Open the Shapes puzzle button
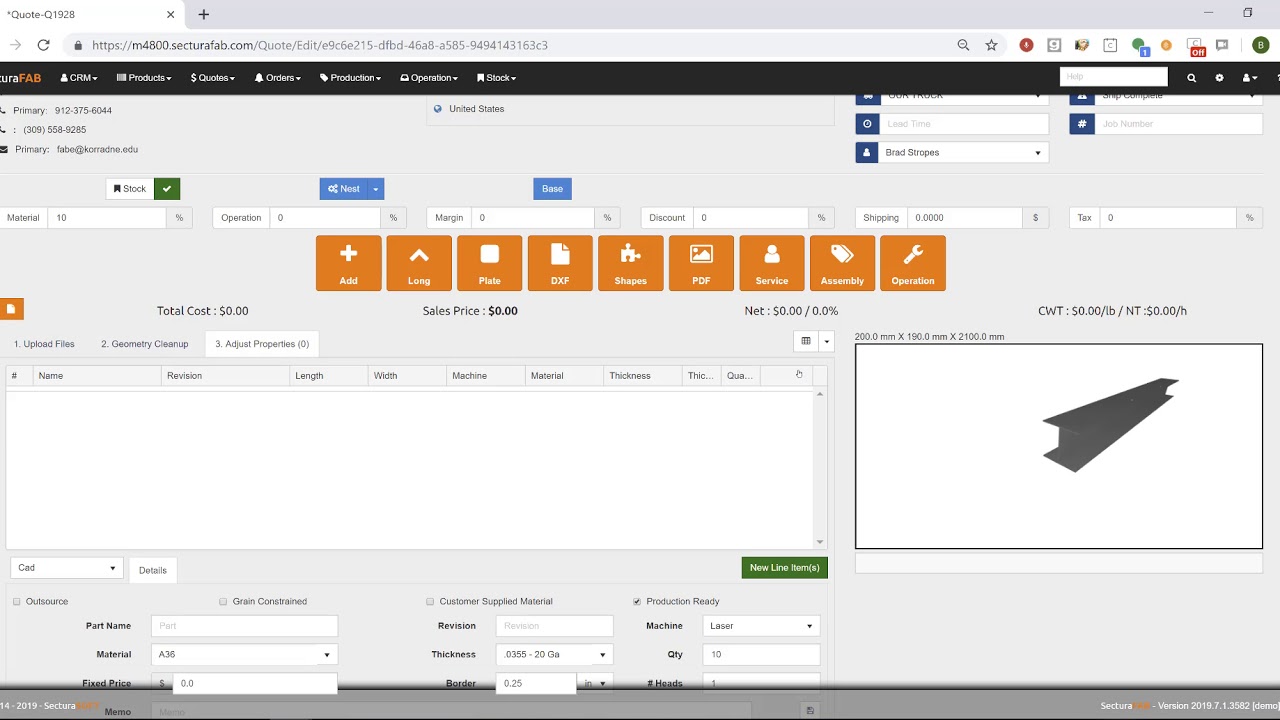The width and height of the screenshot is (1280, 720). pos(631,263)
